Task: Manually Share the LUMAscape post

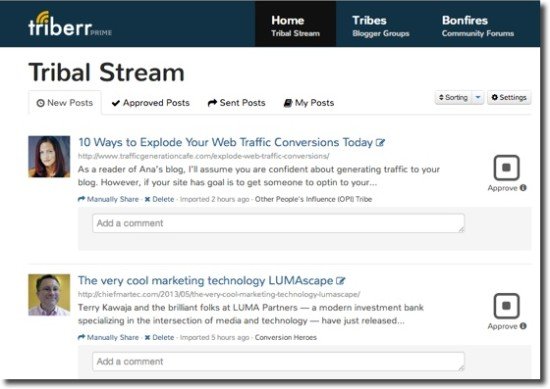Action: [108, 337]
